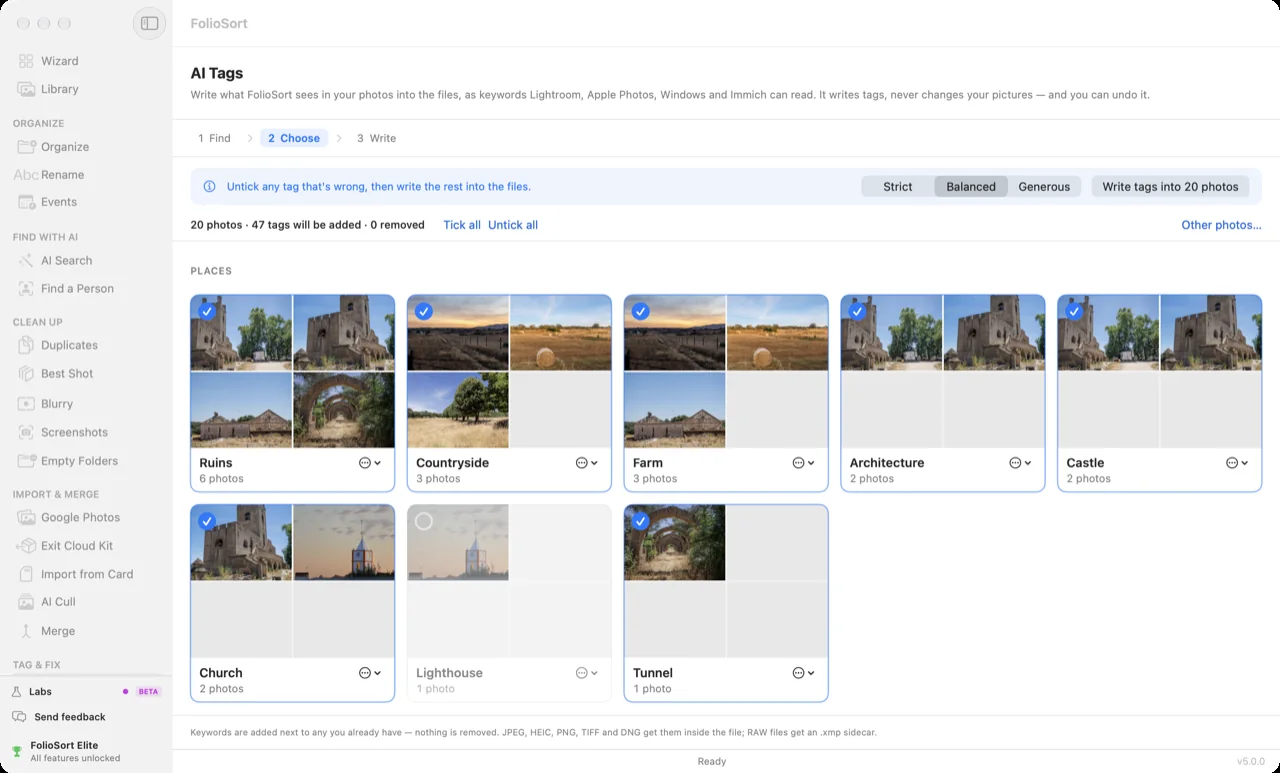Click the Send feedback icon
This screenshot has height=773, width=1280.
[18, 717]
